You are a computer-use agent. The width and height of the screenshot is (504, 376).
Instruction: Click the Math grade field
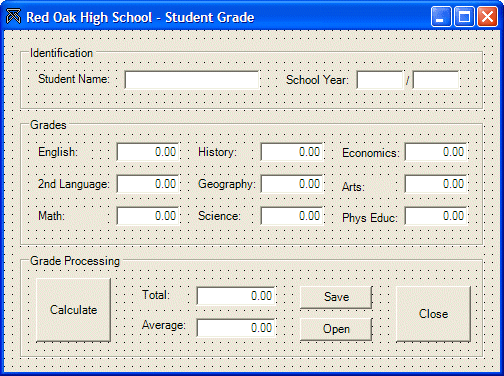coord(148,216)
